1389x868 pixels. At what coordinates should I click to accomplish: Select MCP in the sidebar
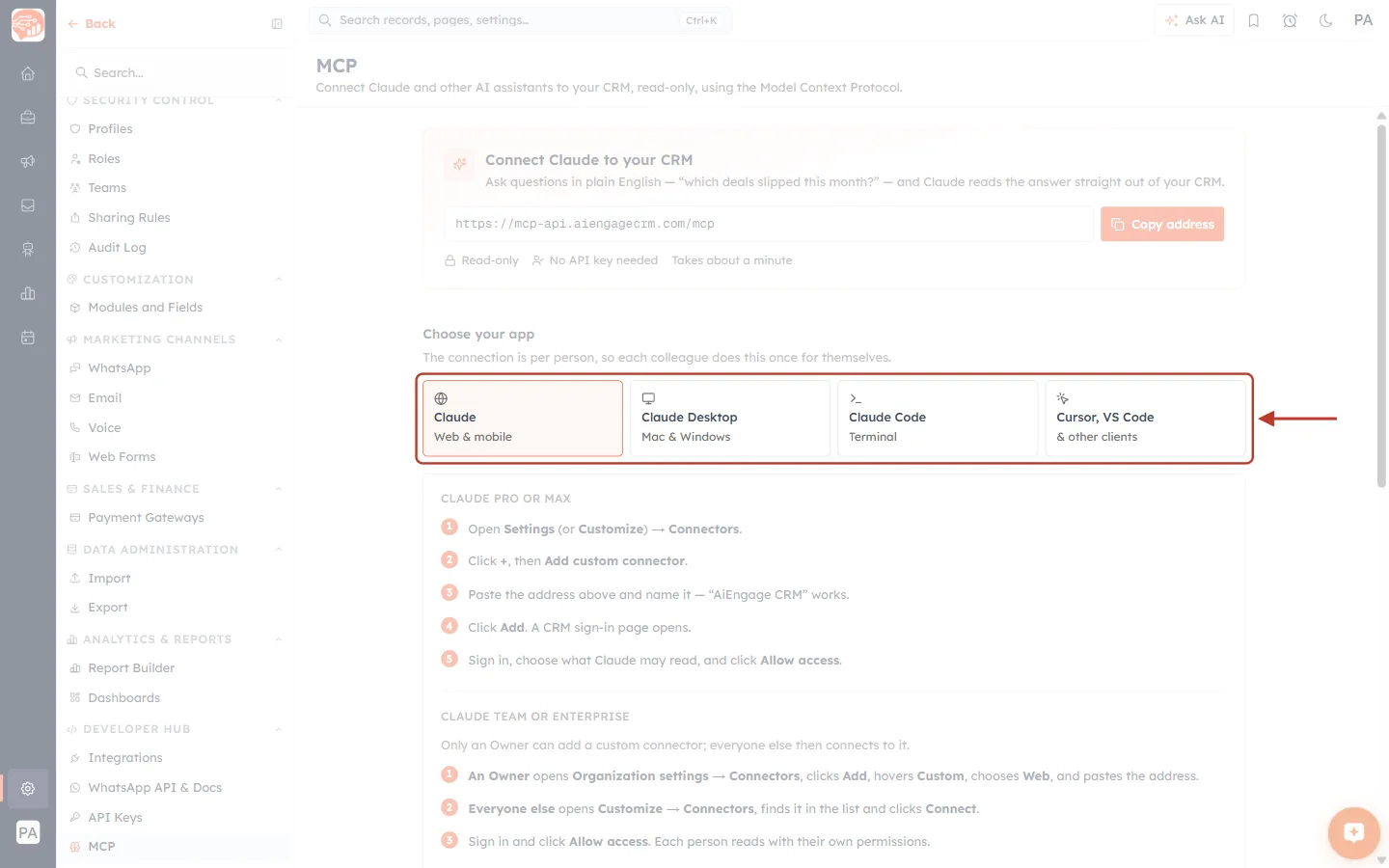(176, 847)
